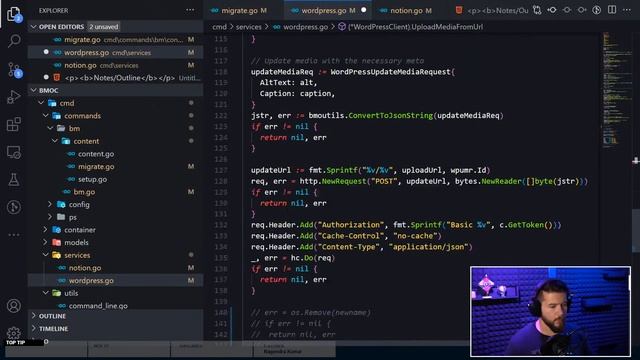640x360 pixels.
Task: Click the circular timeline icon in editor toolbar
Action: tap(597, 10)
